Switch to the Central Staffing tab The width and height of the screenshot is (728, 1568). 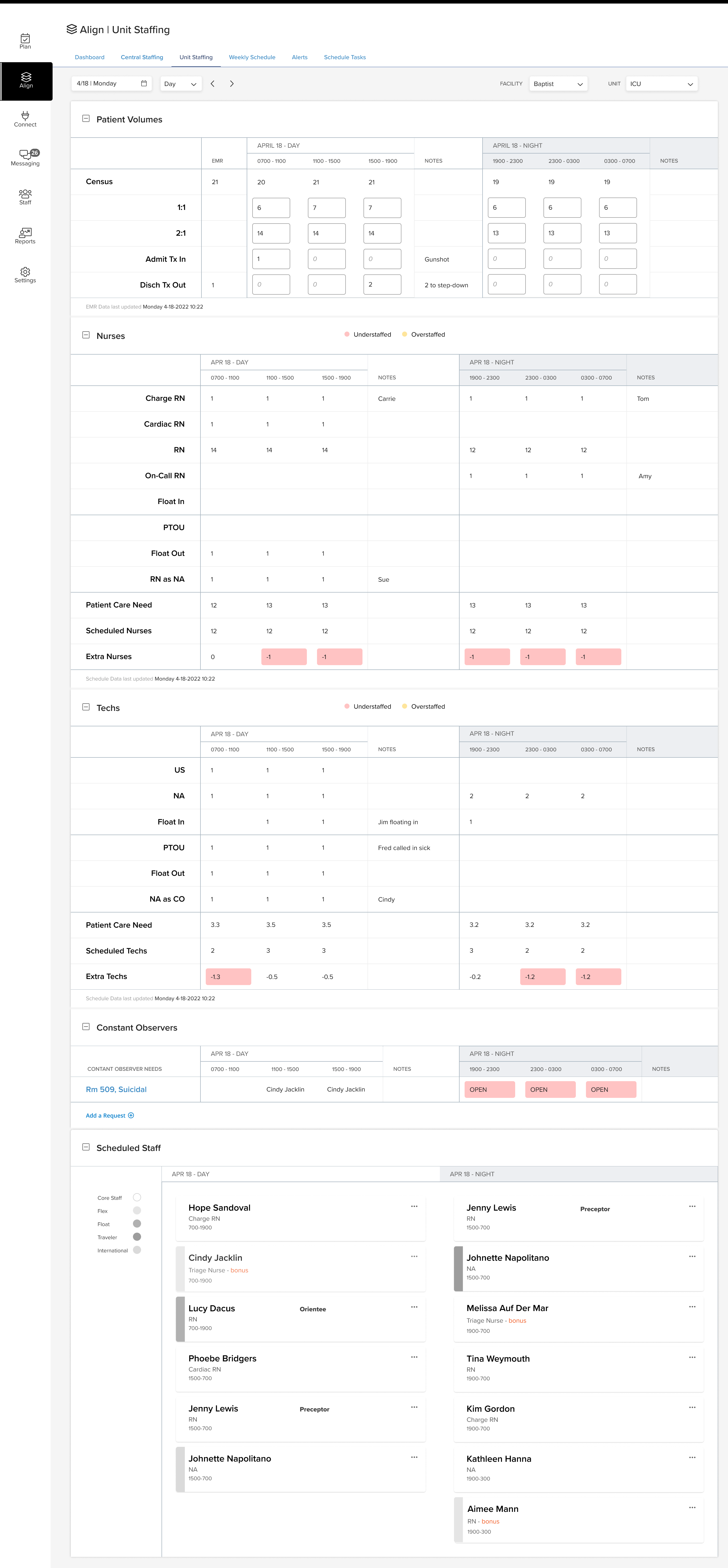coord(142,57)
